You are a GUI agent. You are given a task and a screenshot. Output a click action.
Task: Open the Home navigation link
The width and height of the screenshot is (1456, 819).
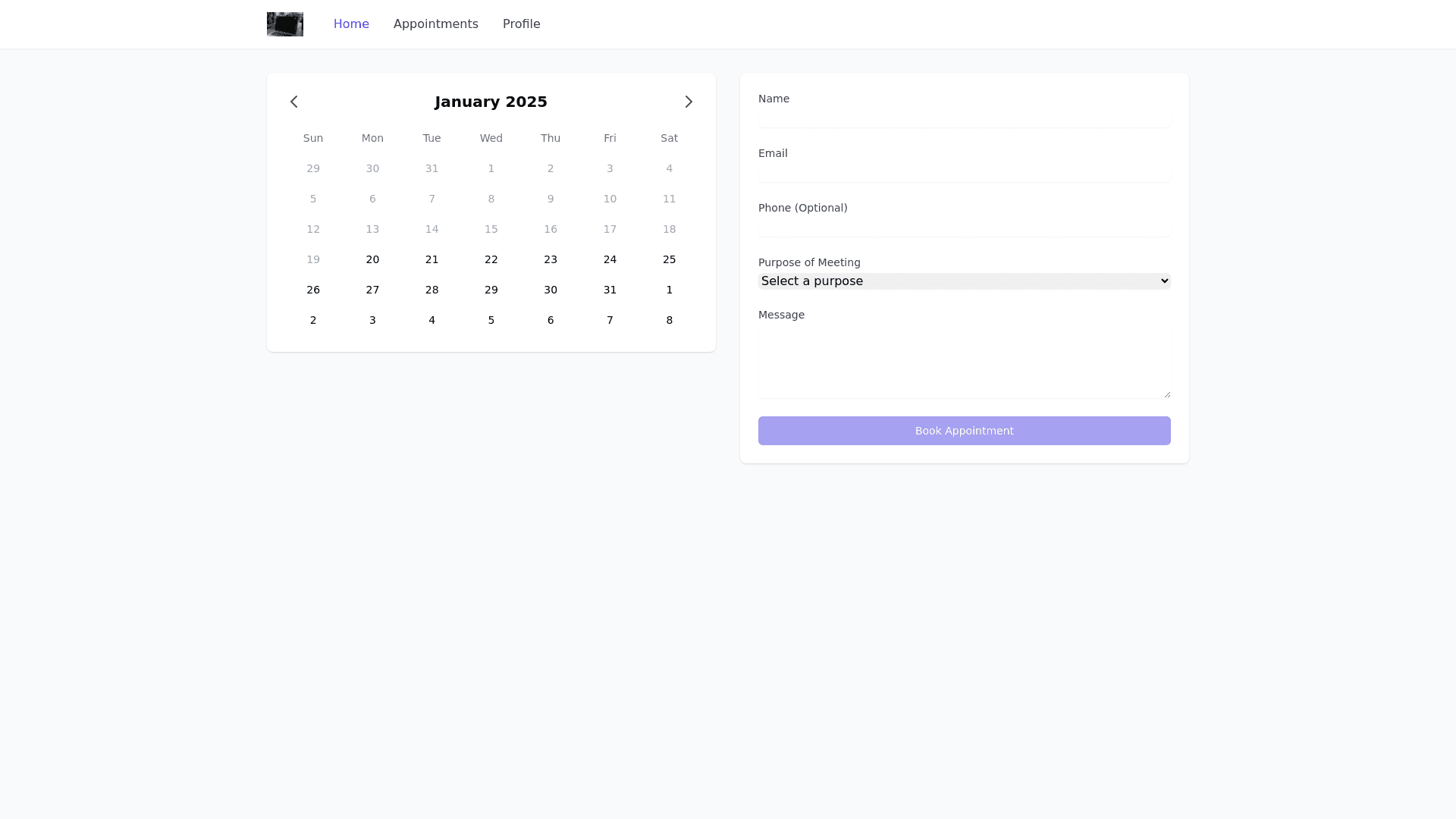click(x=351, y=24)
